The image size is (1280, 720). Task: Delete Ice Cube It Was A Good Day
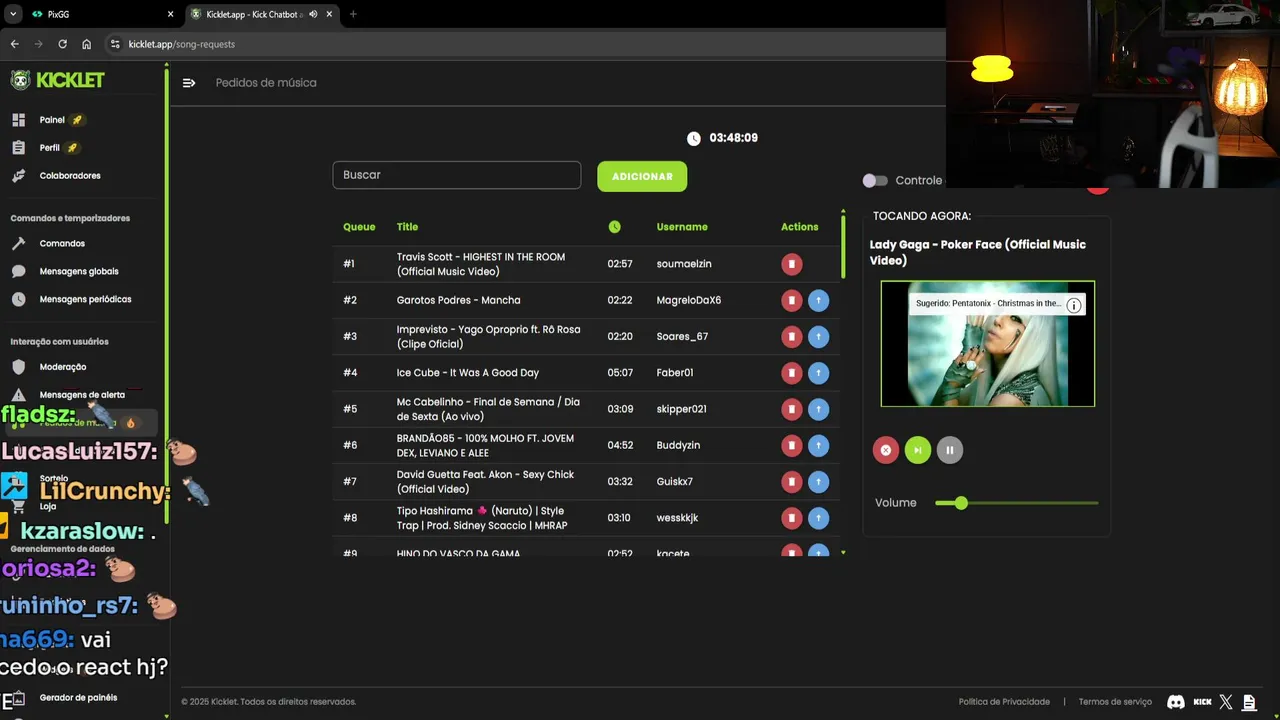pos(791,373)
